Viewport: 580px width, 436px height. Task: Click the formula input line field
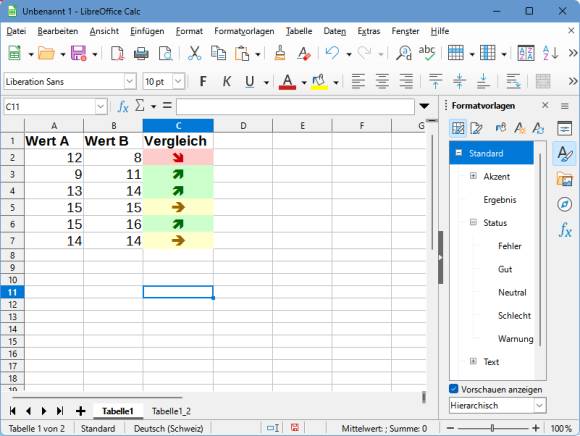pos(295,107)
